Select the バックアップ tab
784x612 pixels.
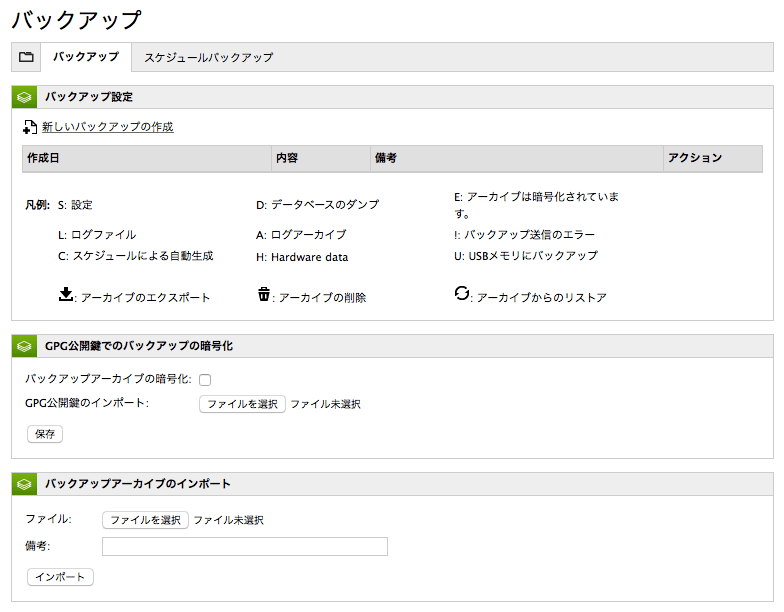[86, 57]
